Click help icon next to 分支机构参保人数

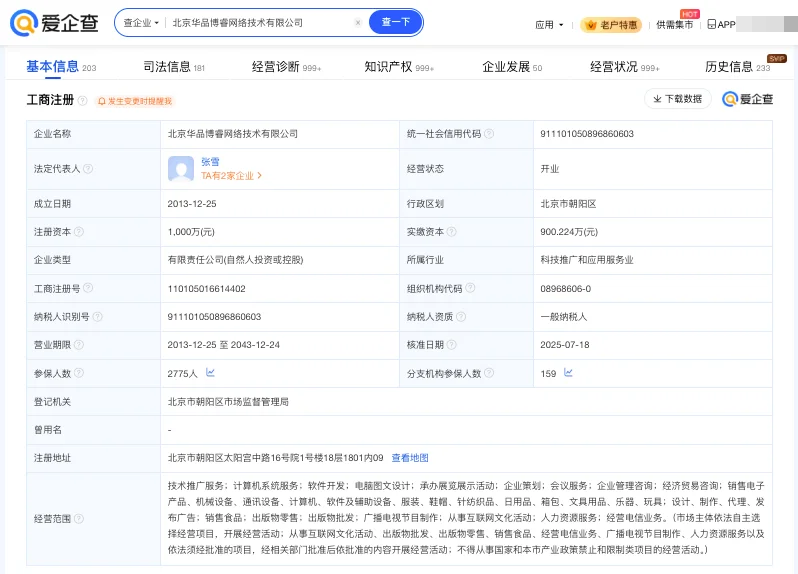coord(489,373)
